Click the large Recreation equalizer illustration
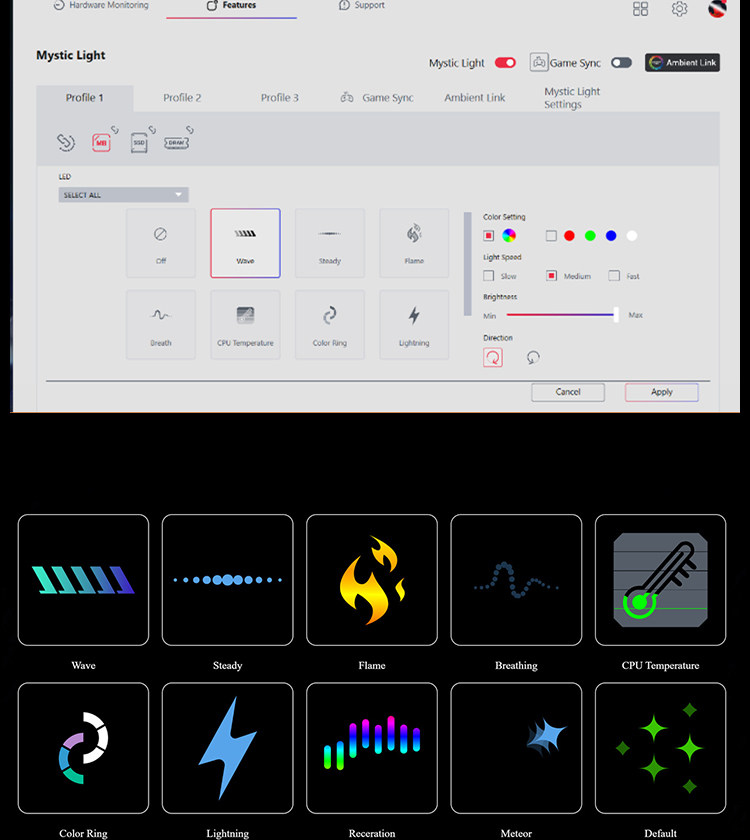The width and height of the screenshot is (750, 840). point(372,748)
